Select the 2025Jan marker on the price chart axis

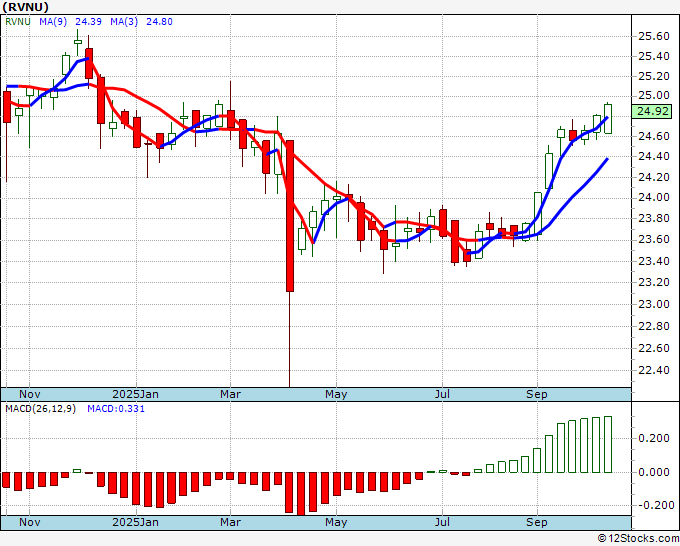coord(134,394)
